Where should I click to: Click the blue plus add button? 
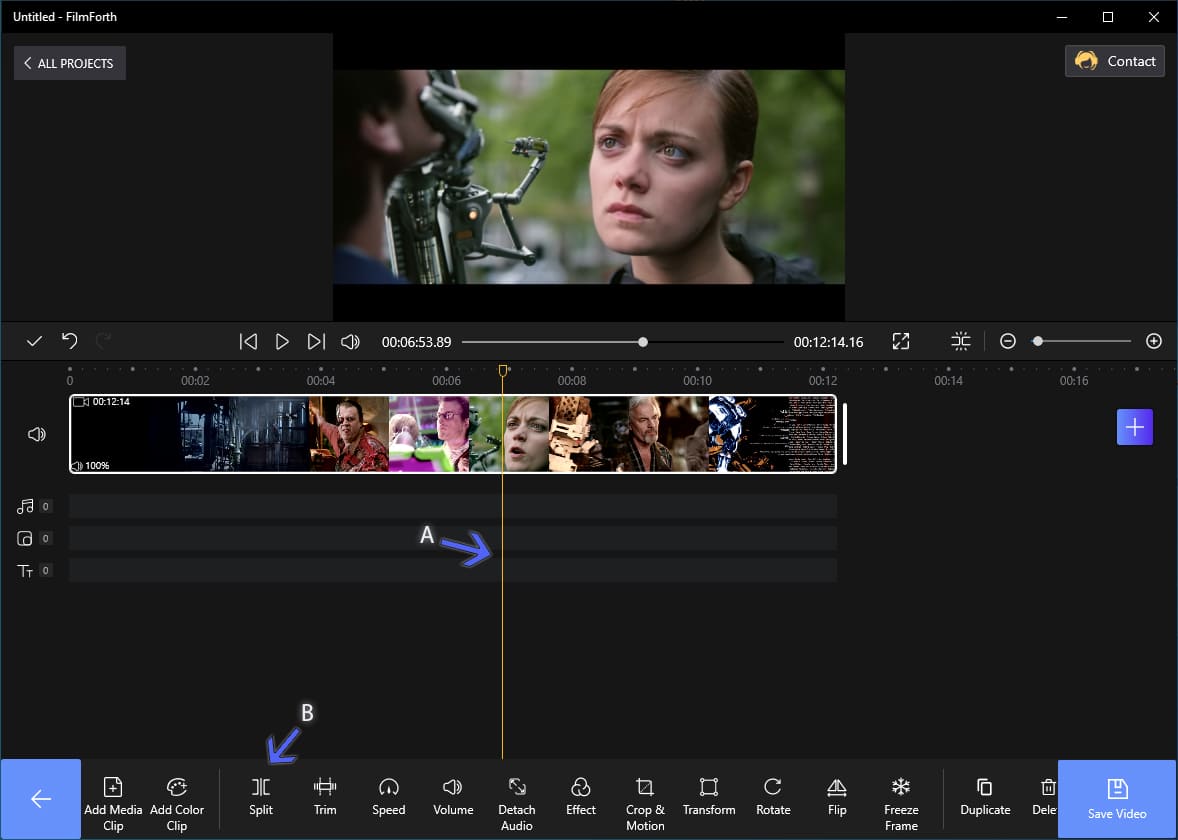click(x=1134, y=427)
